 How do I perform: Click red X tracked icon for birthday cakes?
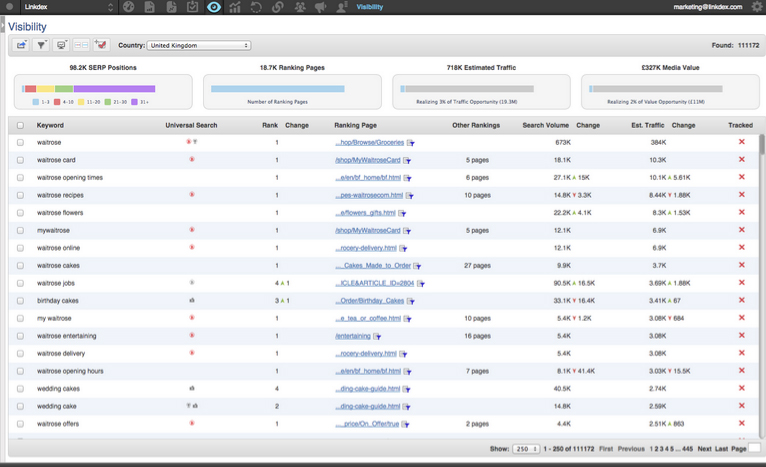click(x=742, y=300)
